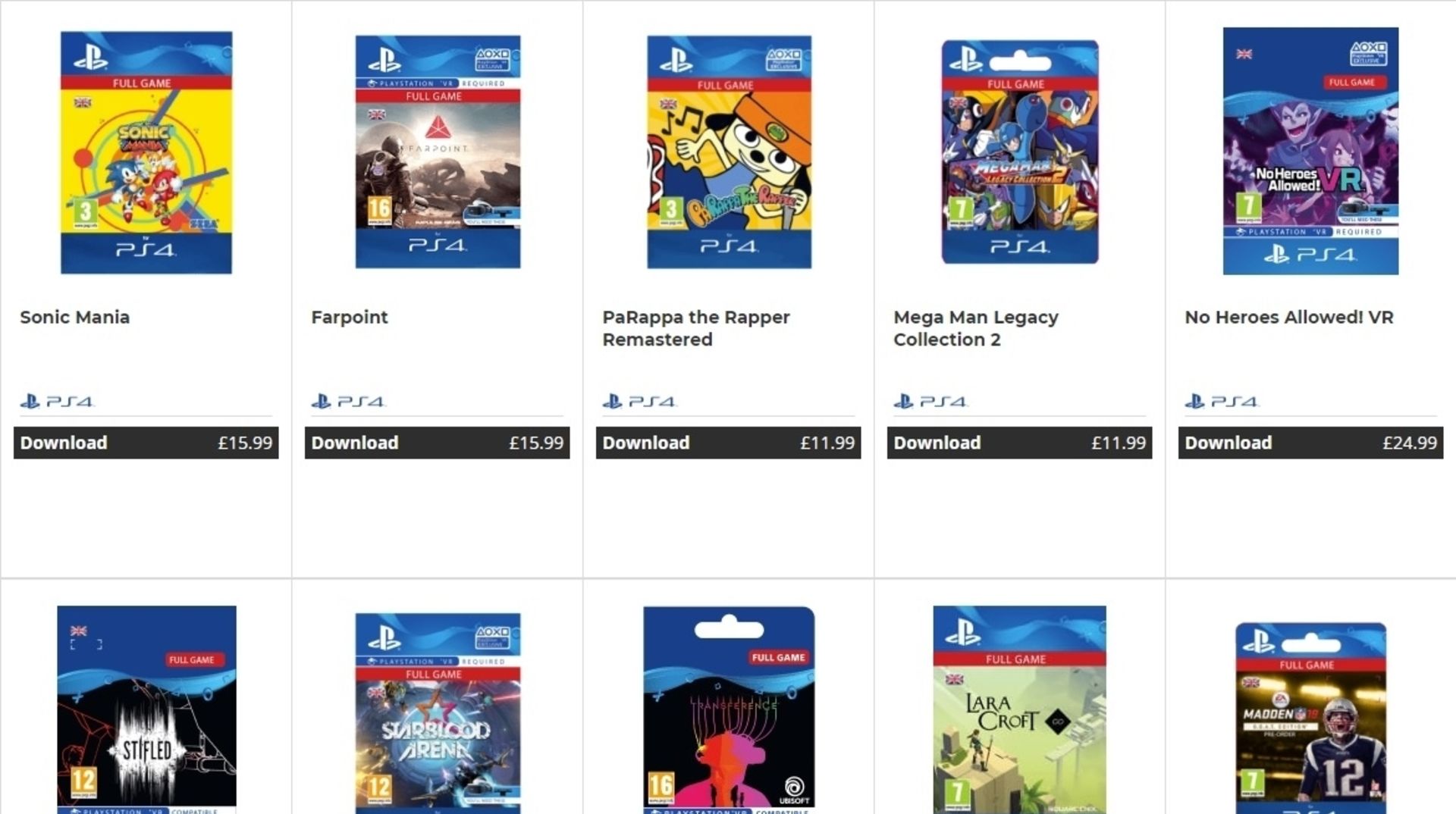Click the No Heroes Allowed! VR title

click(1288, 318)
